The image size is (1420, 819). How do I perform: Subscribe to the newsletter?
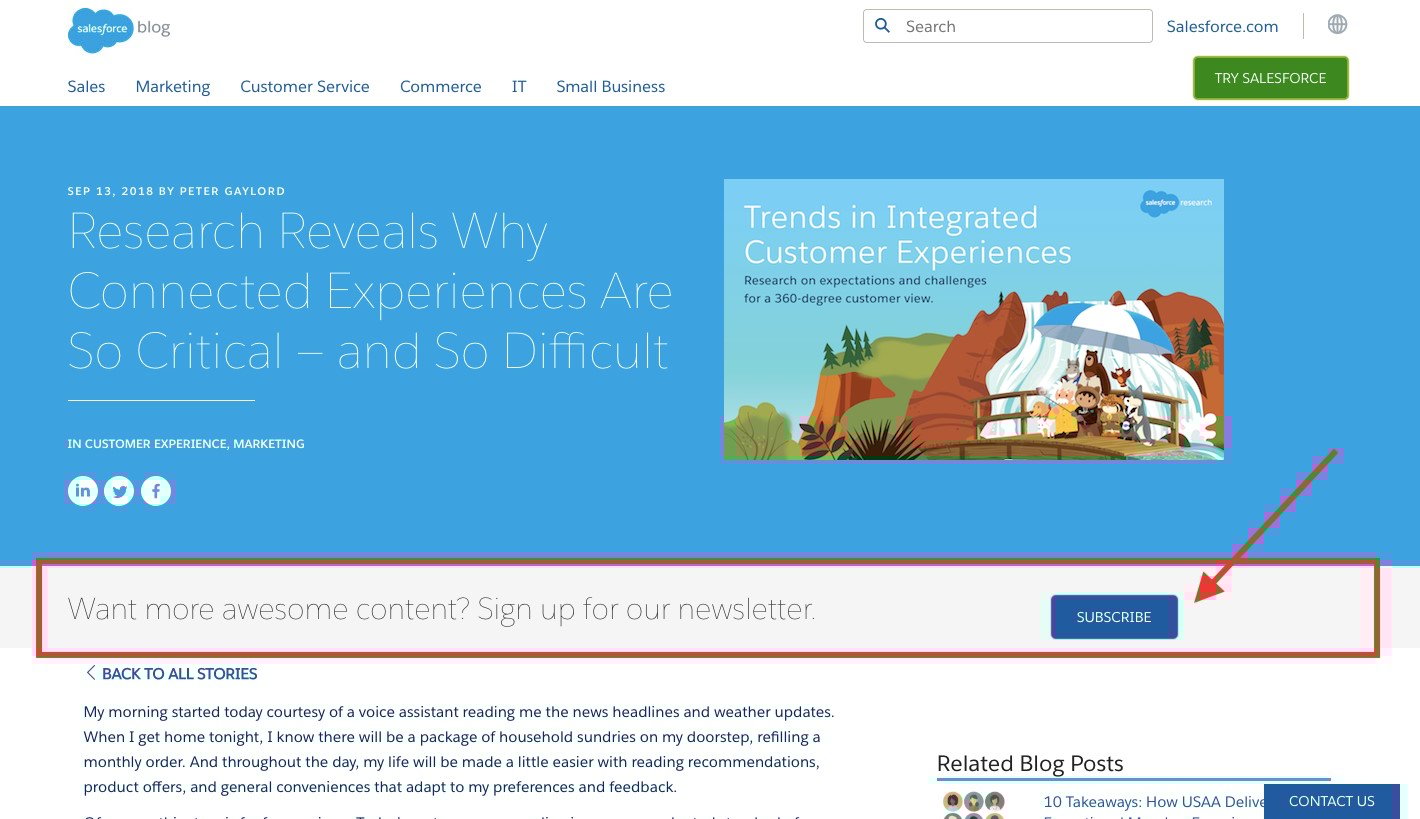[1114, 617]
